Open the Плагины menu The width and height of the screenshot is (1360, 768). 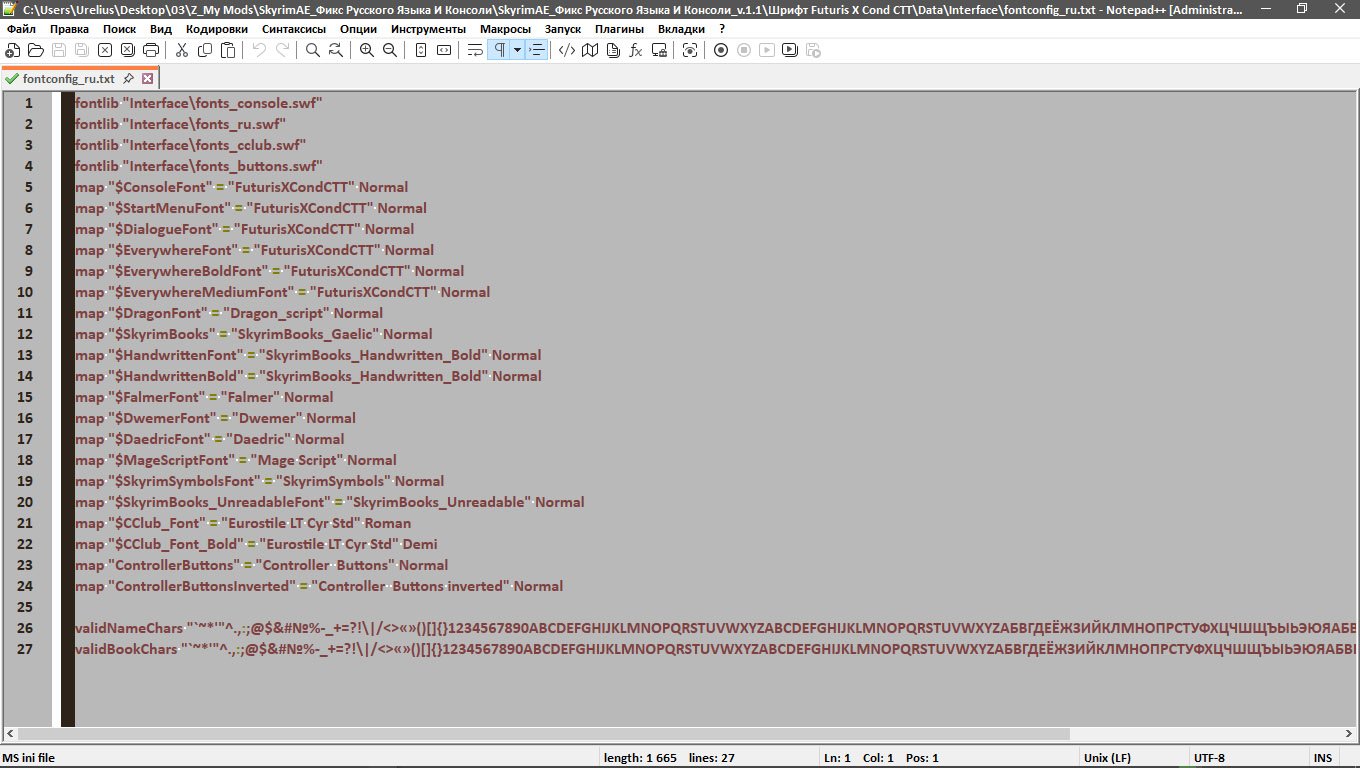point(619,29)
